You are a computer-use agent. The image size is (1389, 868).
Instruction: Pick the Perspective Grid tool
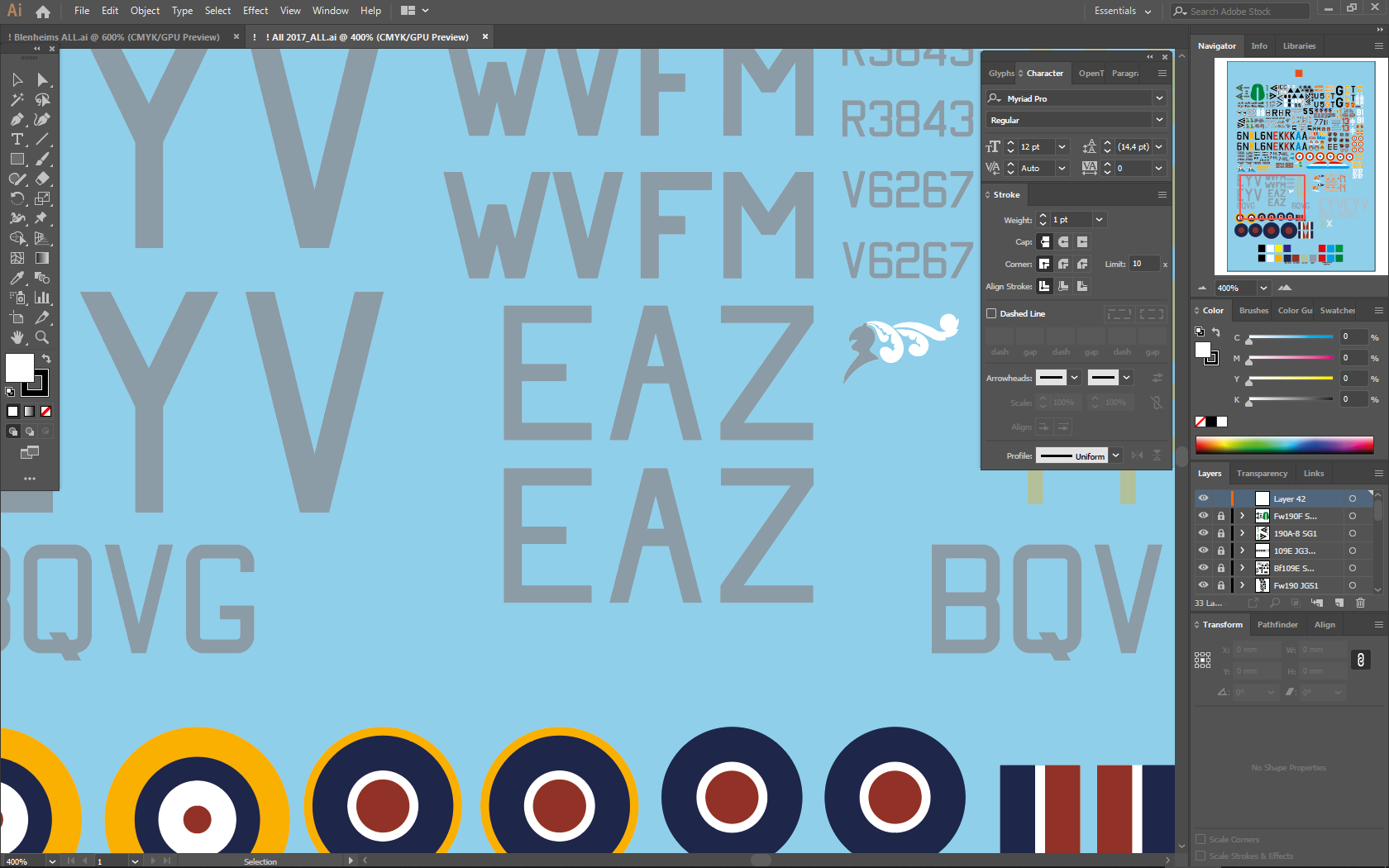coord(42,239)
